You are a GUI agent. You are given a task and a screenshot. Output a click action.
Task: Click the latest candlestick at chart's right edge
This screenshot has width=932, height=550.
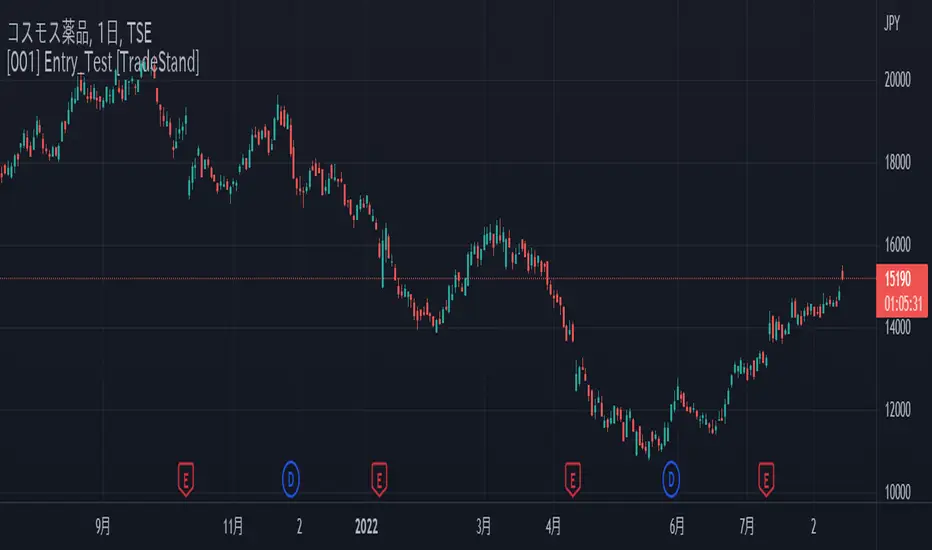tap(842, 273)
